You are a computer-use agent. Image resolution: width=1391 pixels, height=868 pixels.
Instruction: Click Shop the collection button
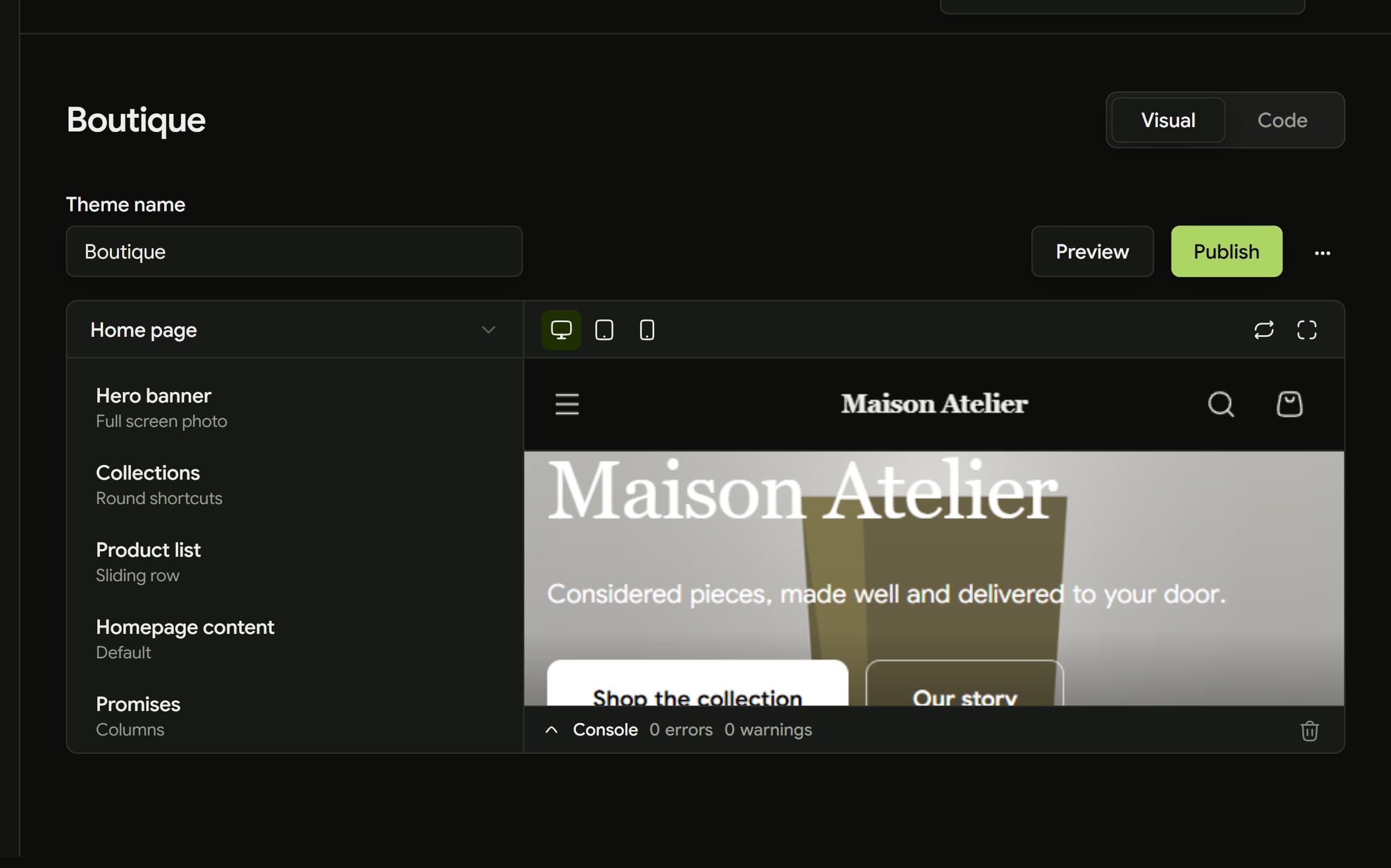point(697,683)
